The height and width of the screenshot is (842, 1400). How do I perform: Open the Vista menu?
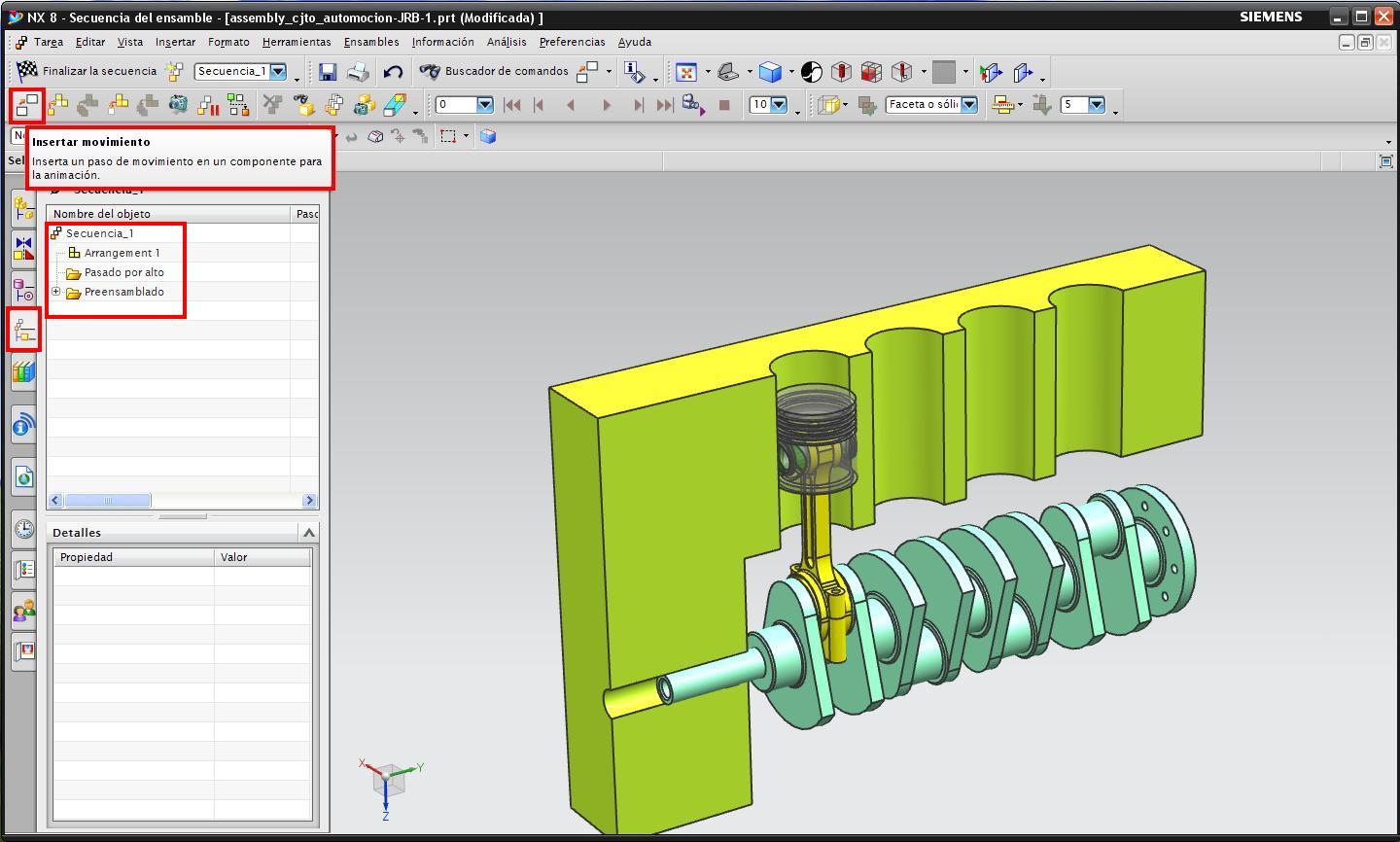coord(130,42)
